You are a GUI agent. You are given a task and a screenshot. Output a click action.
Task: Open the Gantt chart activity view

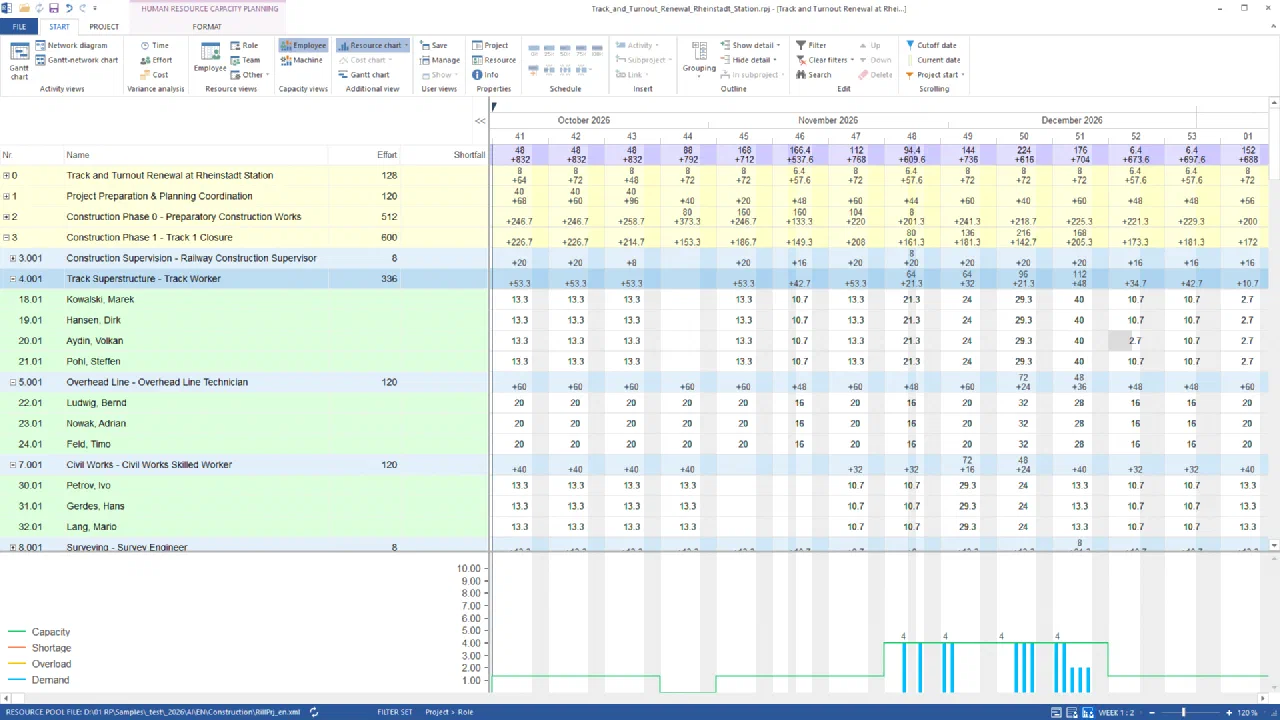[x=19, y=60]
